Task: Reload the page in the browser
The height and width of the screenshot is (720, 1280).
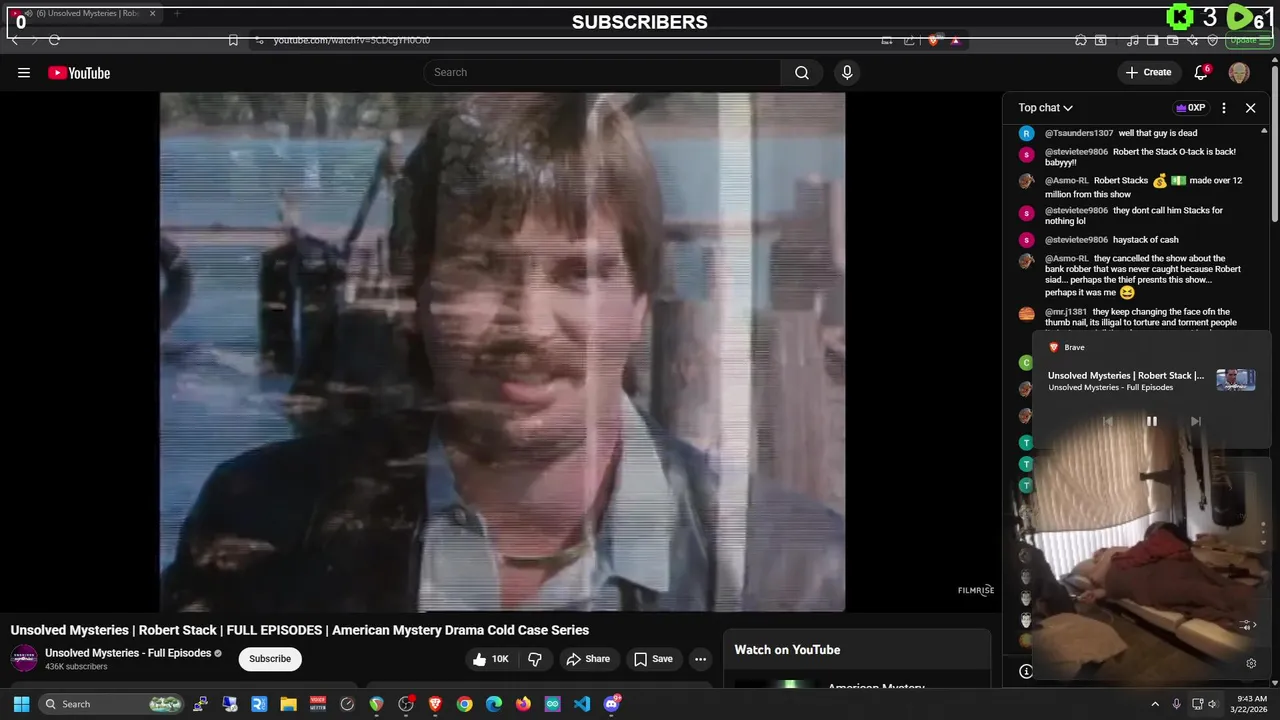Action: [x=54, y=40]
